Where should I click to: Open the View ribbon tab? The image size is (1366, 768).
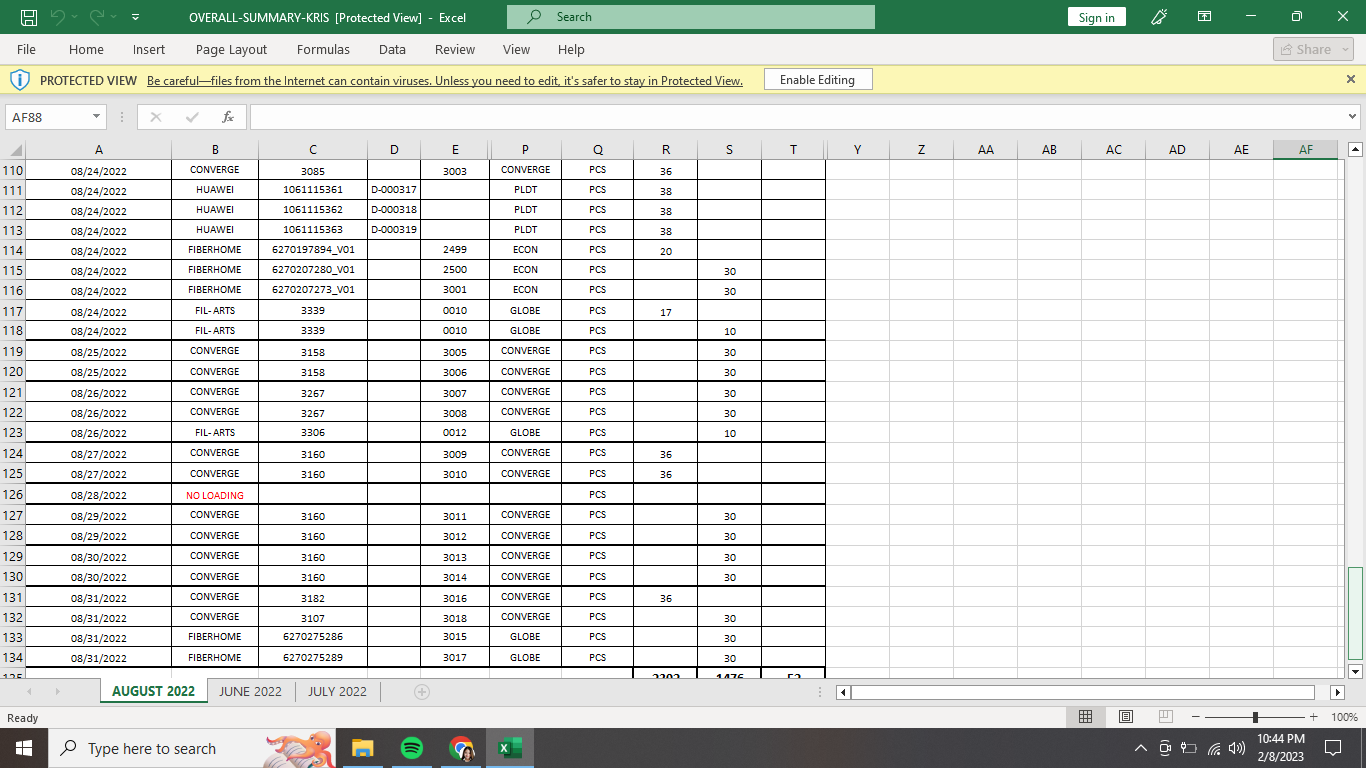(516, 49)
